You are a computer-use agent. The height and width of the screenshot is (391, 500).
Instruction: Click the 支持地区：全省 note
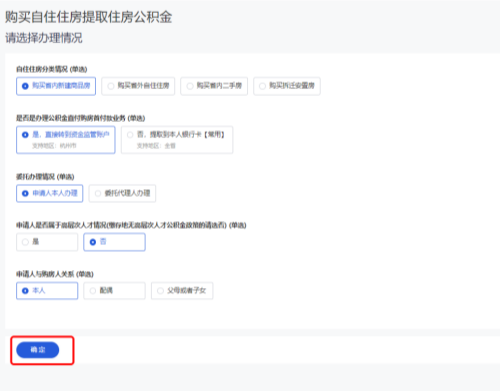[156, 146]
